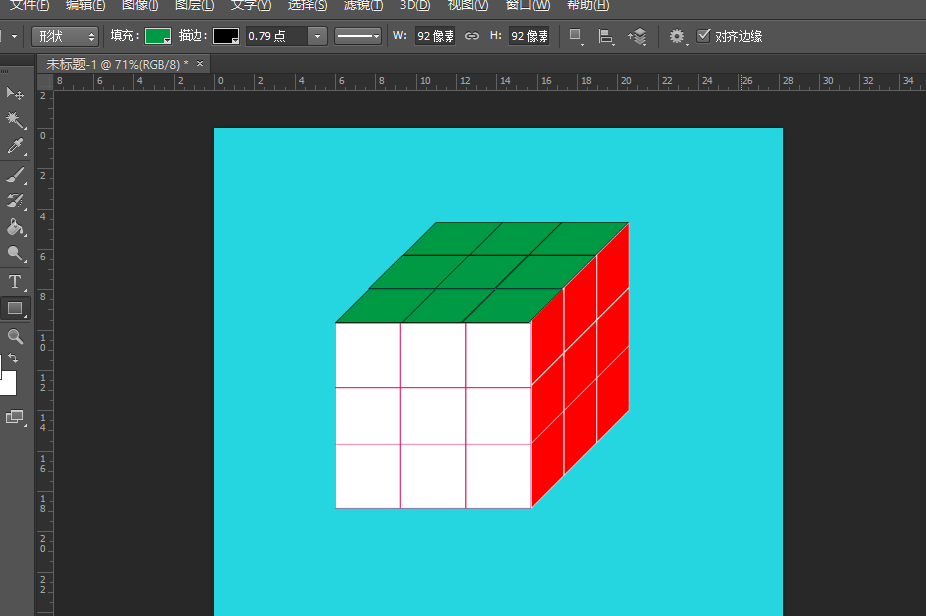Open the 滤镜 menu

coord(363,5)
